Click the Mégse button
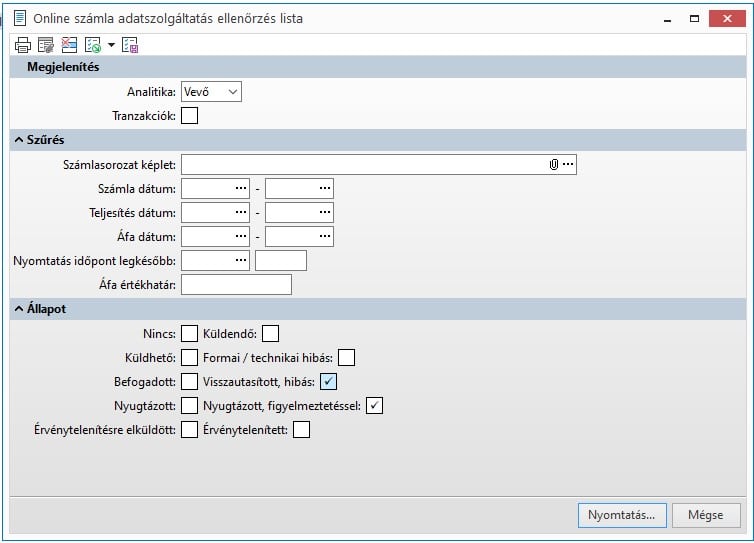Viewport: 754px width, 543px height. pyautogui.click(x=706, y=515)
